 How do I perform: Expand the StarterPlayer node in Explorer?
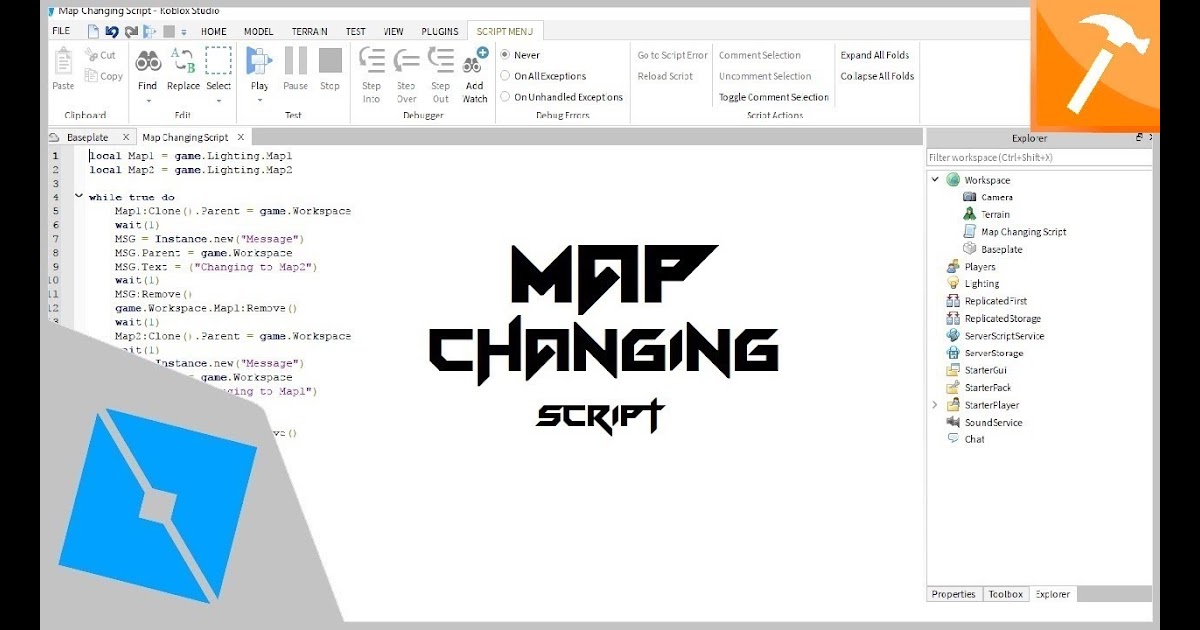(936, 405)
